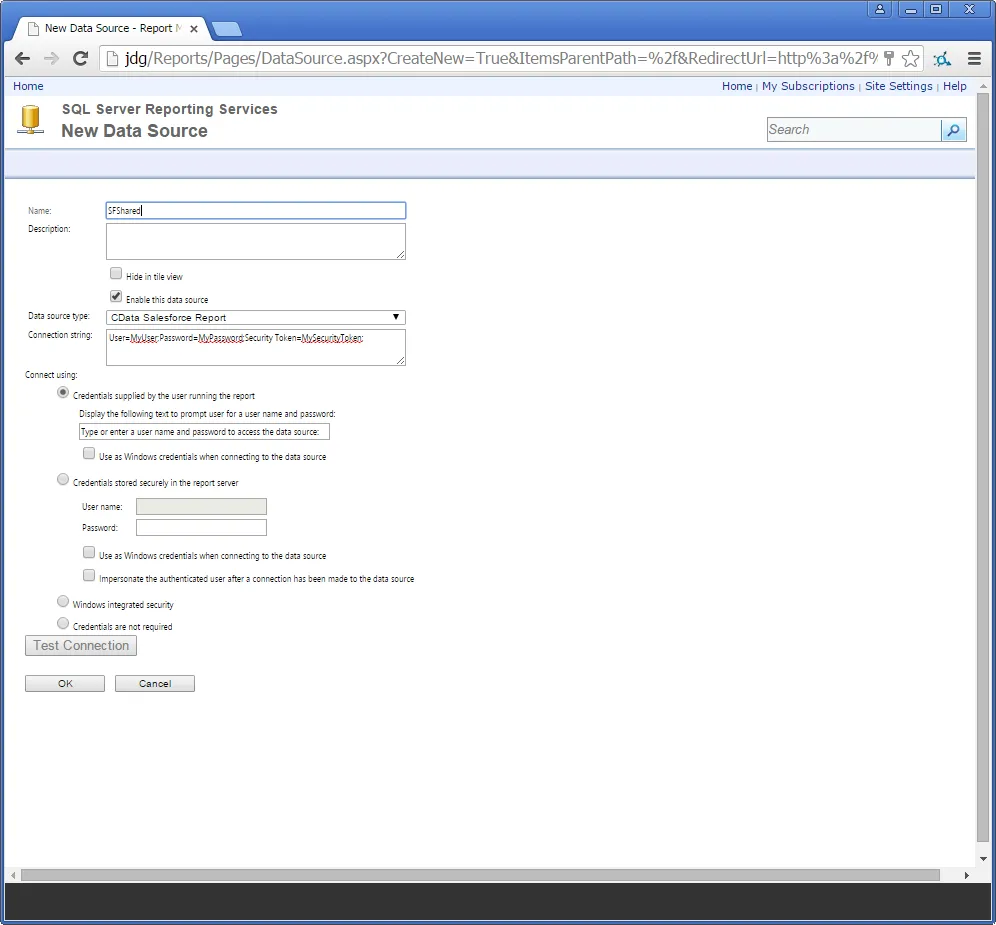Click the Reporting Services database icon
Image resolution: width=996 pixels, height=925 pixels.
coord(30,118)
